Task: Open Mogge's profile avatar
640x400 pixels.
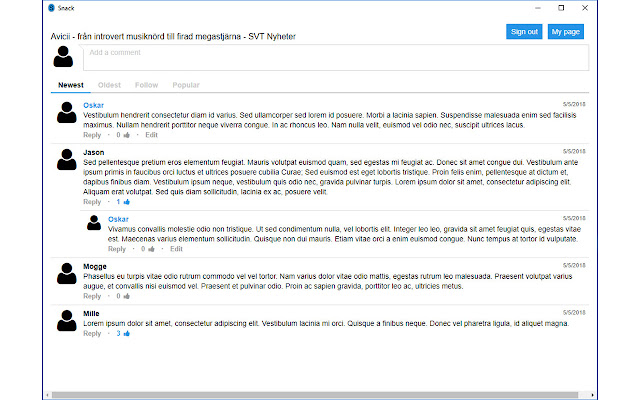Action: click(x=67, y=273)
